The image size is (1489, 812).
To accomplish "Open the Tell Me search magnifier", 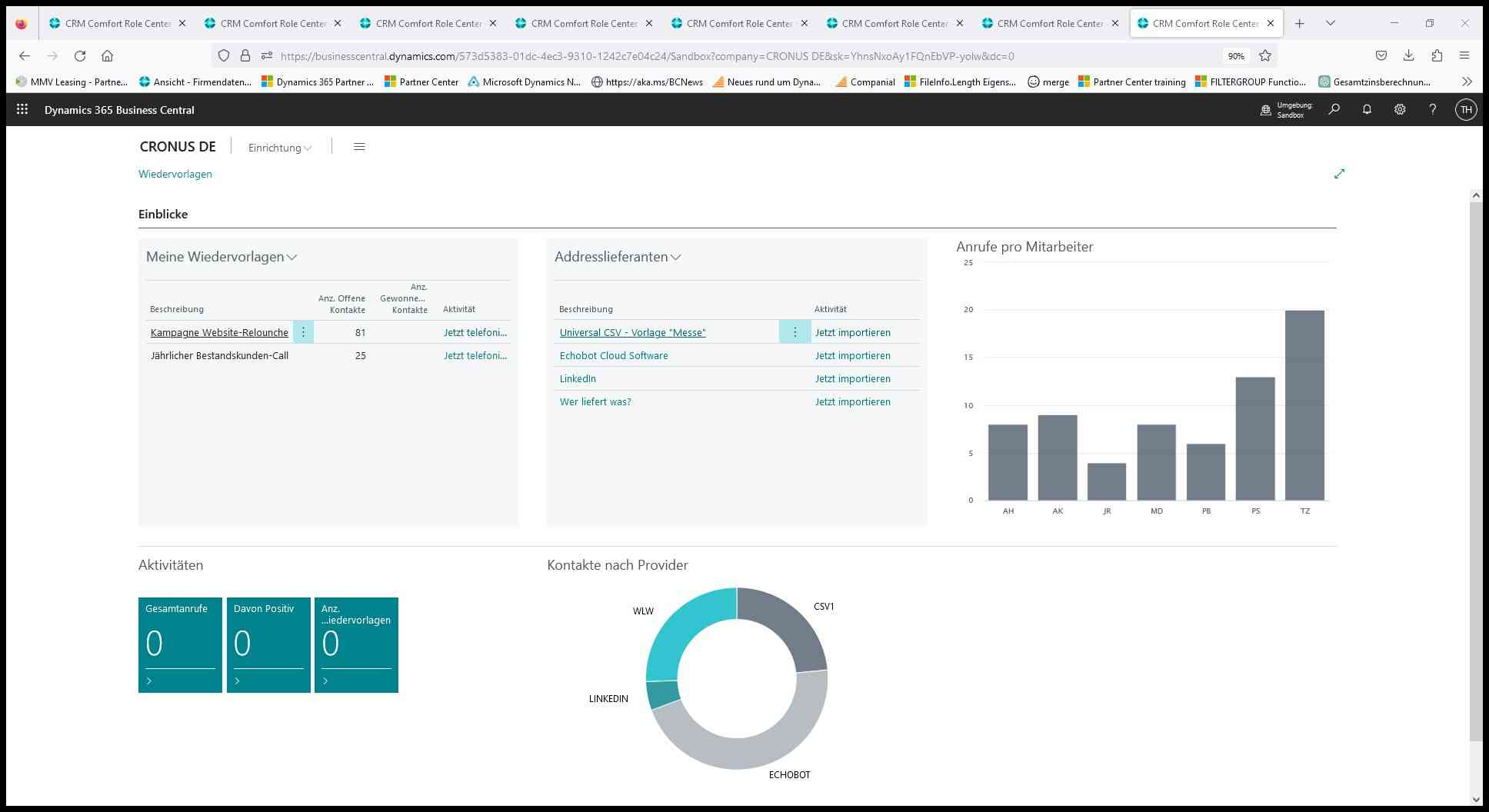I will [1334, 109].
